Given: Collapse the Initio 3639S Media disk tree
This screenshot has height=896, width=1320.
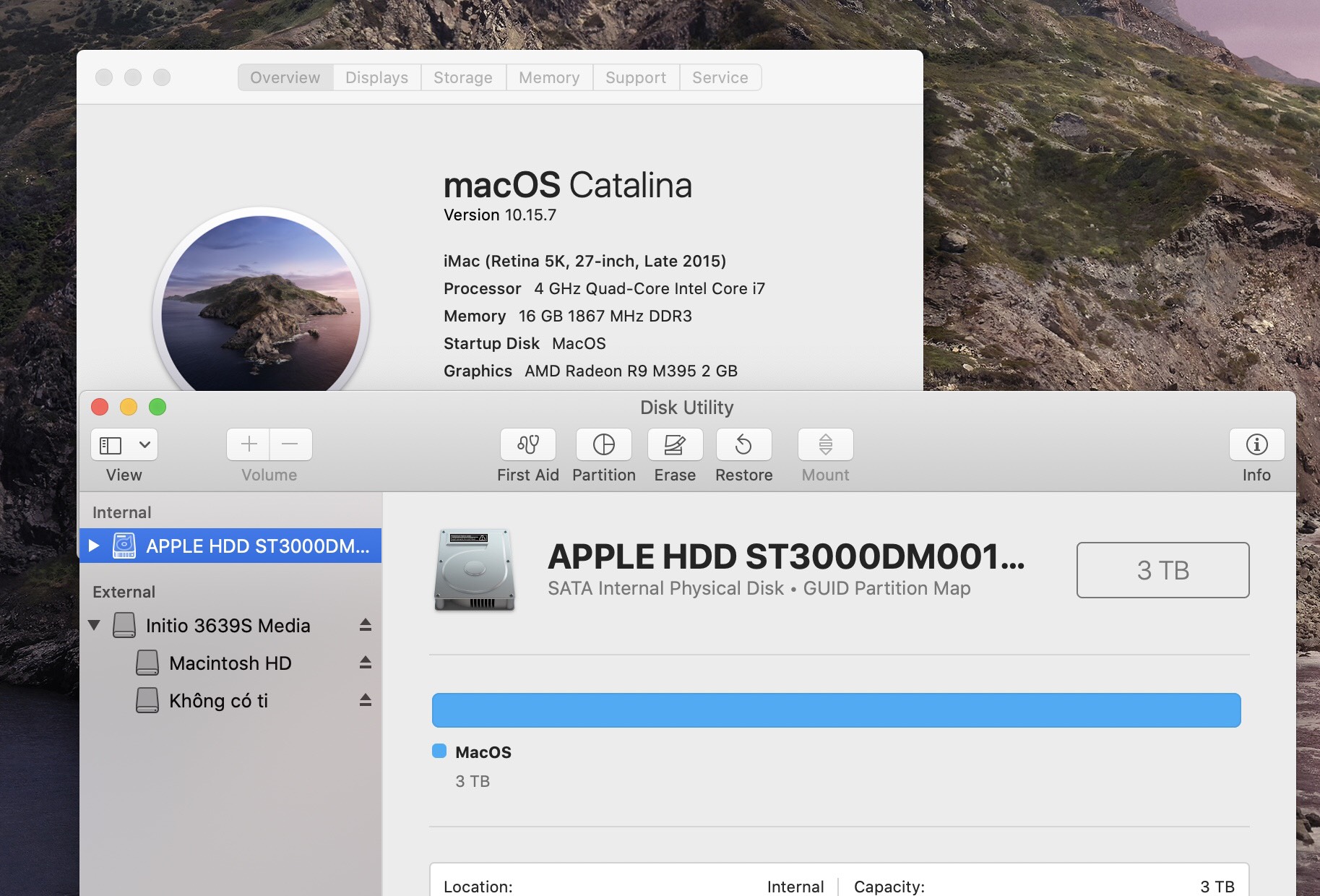Looking at the screenshot, I should click(93, 626).
